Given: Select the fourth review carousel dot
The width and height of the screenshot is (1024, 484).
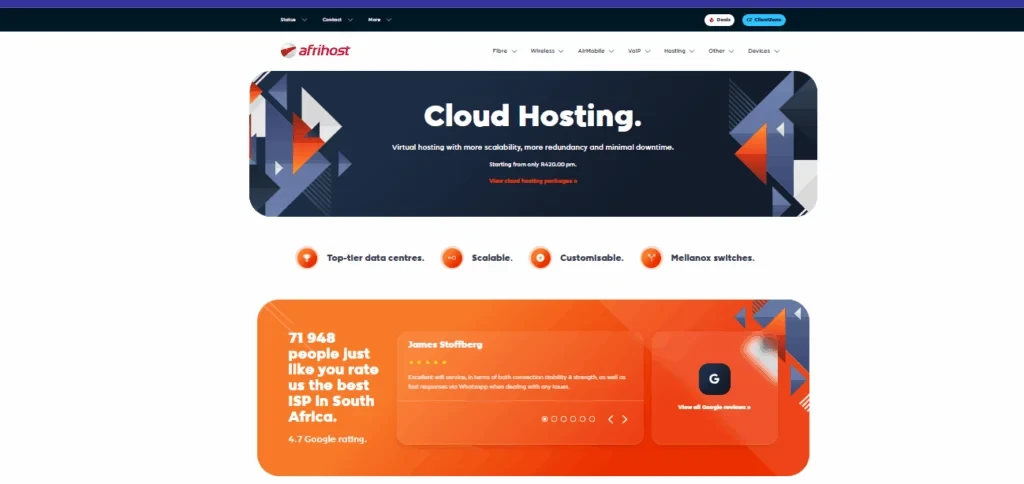Looking at the screenshot, I should (x=573, y=419).
